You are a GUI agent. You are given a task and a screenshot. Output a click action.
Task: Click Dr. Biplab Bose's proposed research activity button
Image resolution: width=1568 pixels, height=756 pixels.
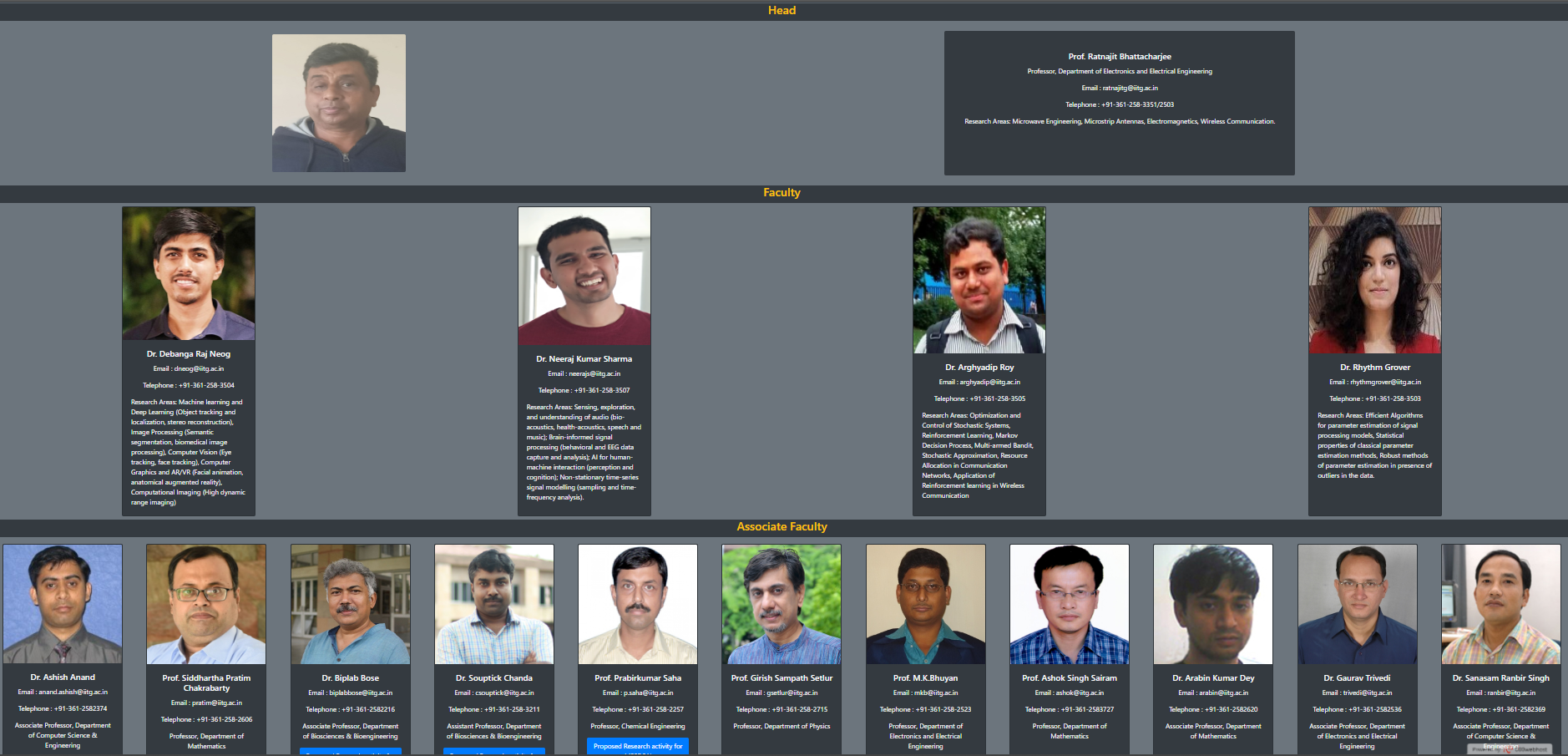[350, 753]
